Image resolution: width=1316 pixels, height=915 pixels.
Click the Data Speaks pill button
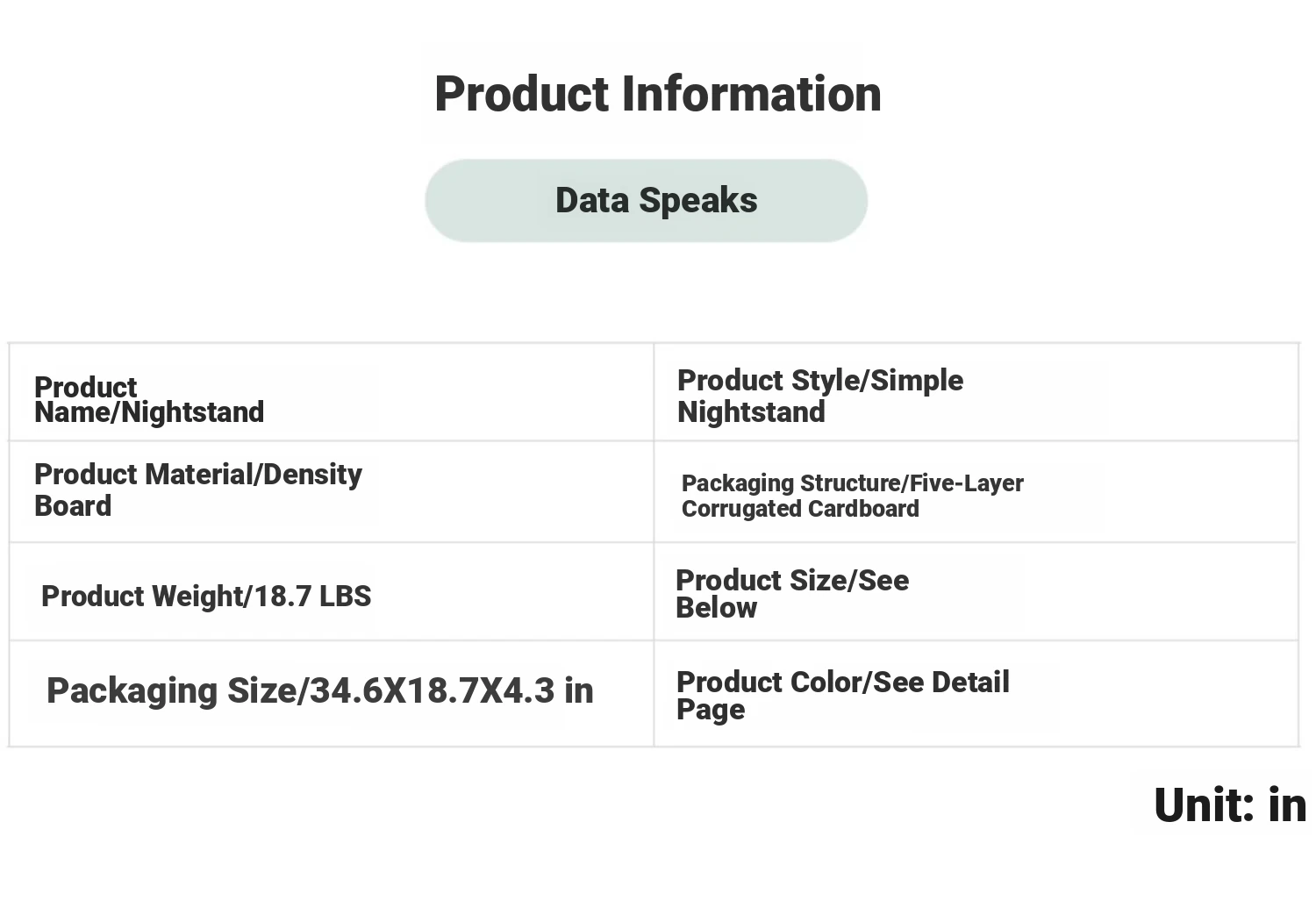click(647, 200)
